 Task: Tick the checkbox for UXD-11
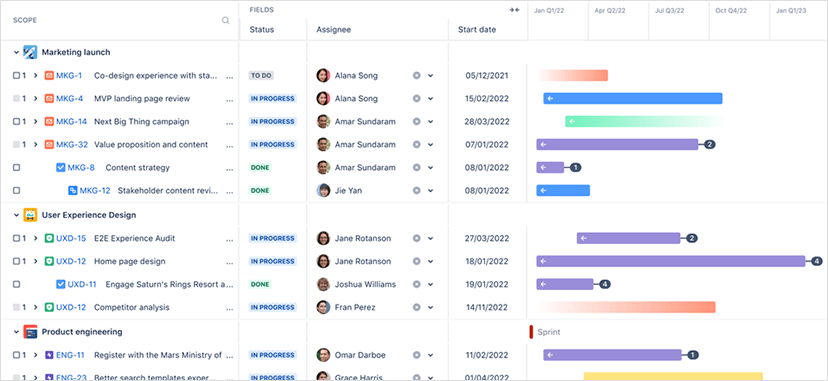pos(16,284)
